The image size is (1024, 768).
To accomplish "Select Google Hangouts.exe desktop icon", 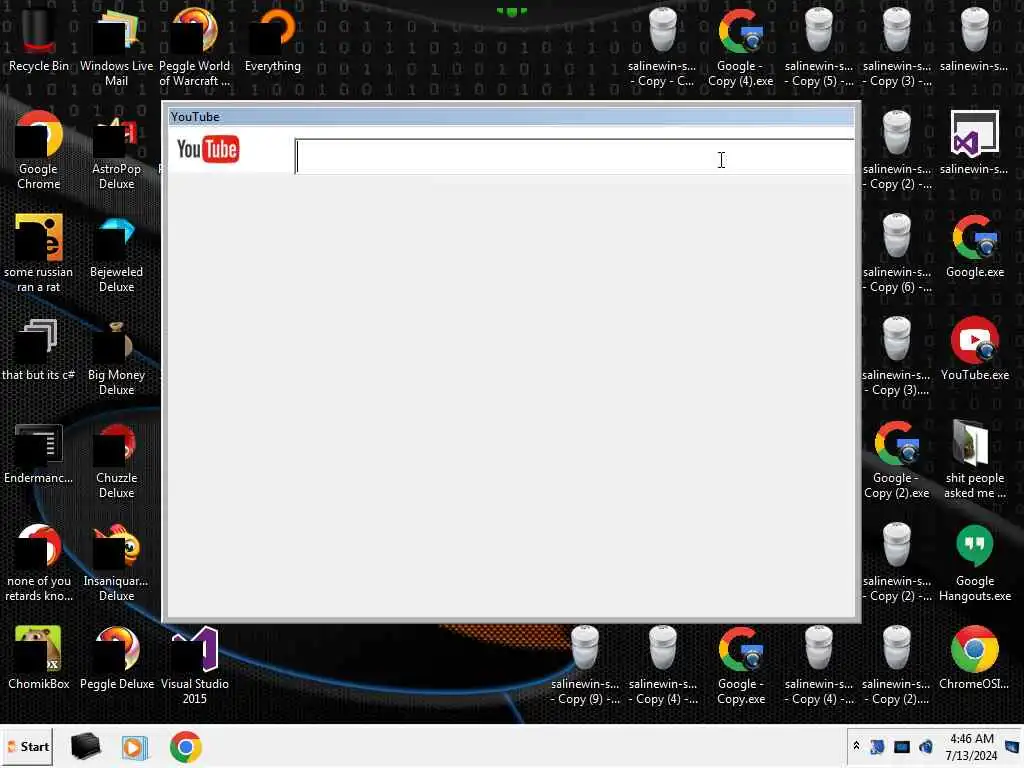I will (974, 562).
